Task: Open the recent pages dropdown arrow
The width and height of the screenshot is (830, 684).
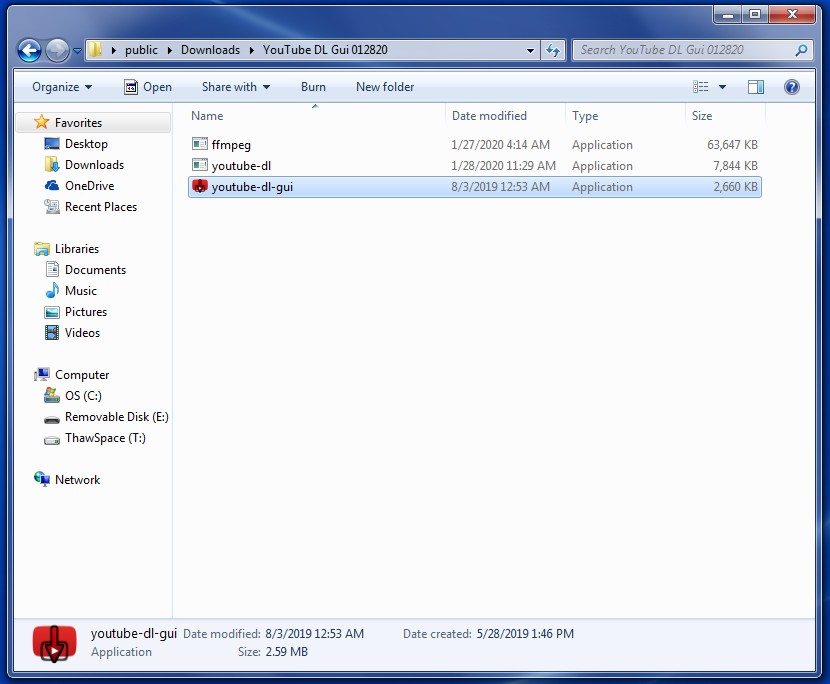Action: pos(77,51)
